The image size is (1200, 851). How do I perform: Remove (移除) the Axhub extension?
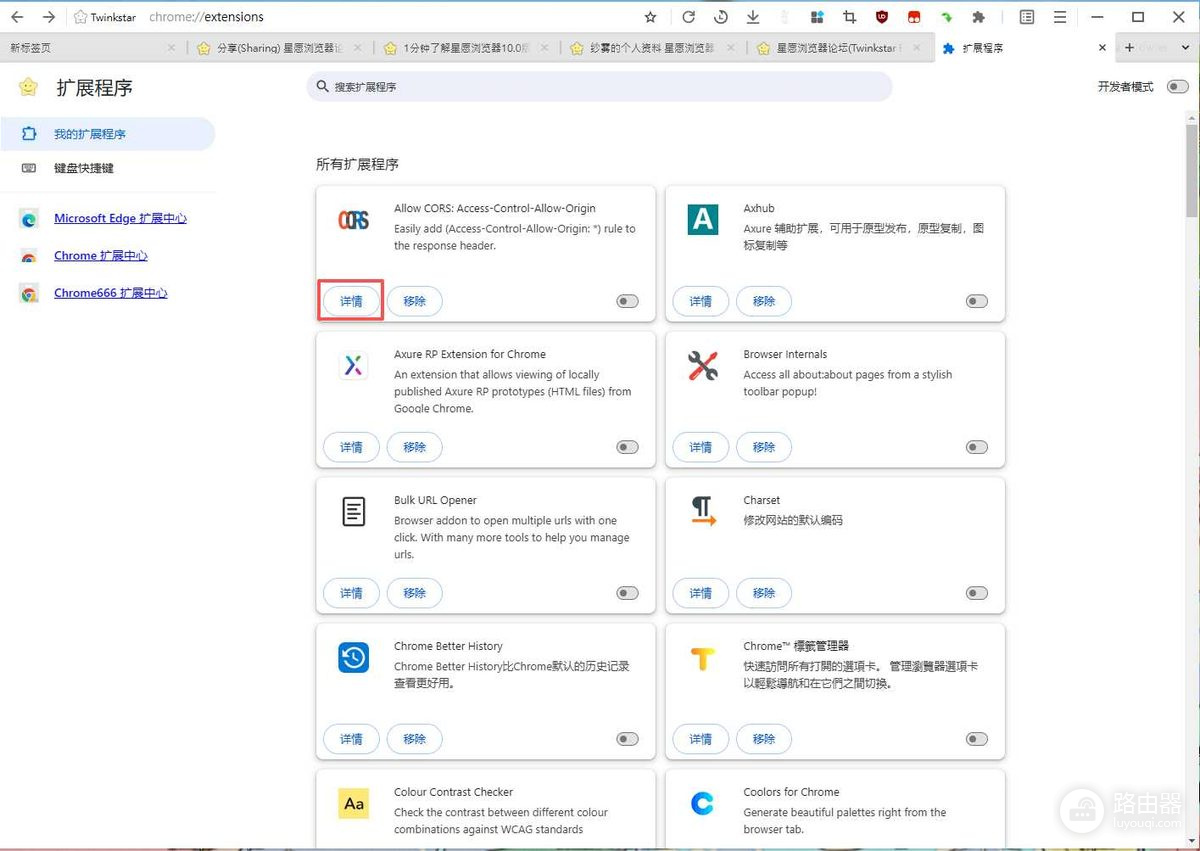pos(764,301)
